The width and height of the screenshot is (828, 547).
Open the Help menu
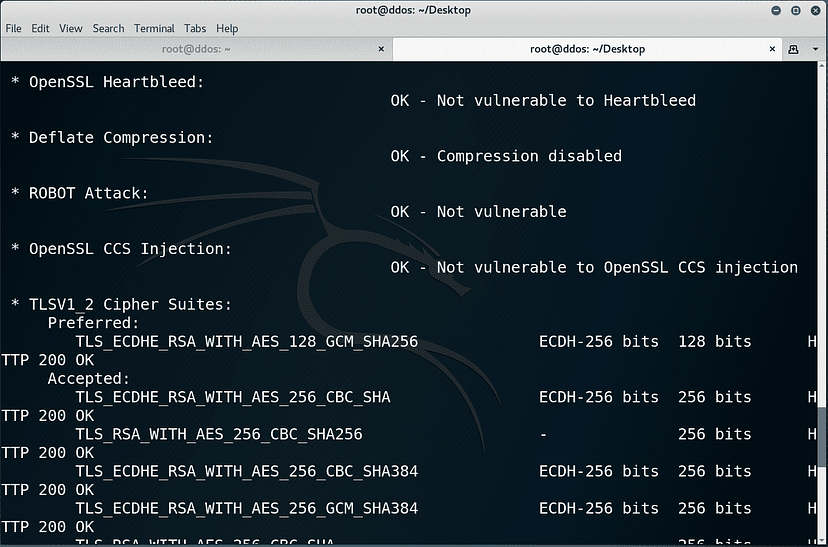227,29
